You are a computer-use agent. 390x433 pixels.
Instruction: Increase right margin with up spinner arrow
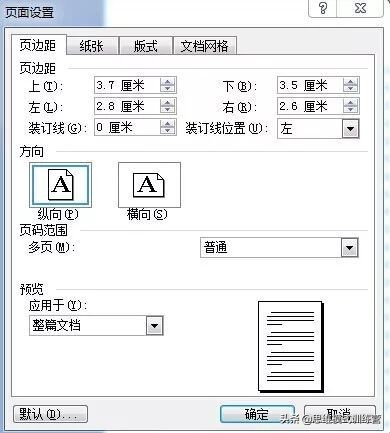[351, 103]
